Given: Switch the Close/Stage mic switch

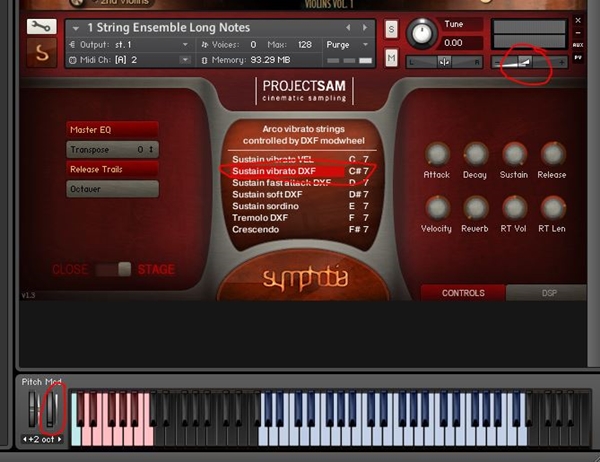Looking at the screenshot, I should pos(113,269).
